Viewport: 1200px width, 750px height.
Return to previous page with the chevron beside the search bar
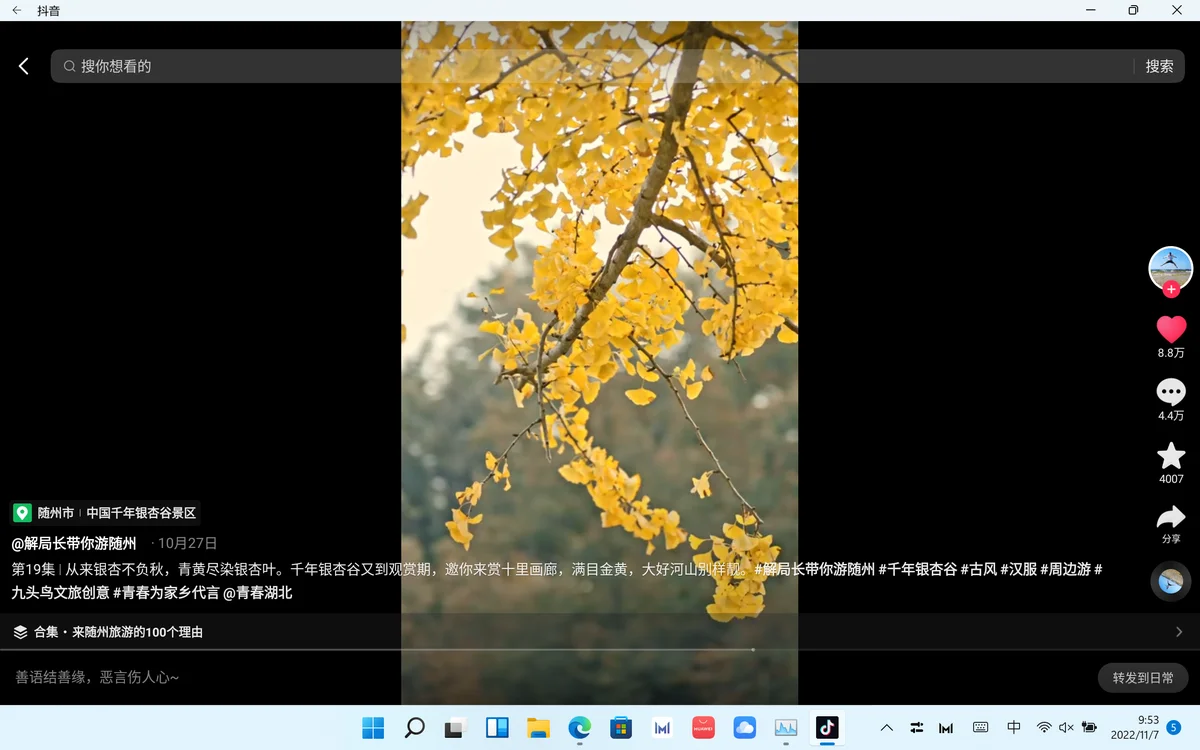(24, 66)
